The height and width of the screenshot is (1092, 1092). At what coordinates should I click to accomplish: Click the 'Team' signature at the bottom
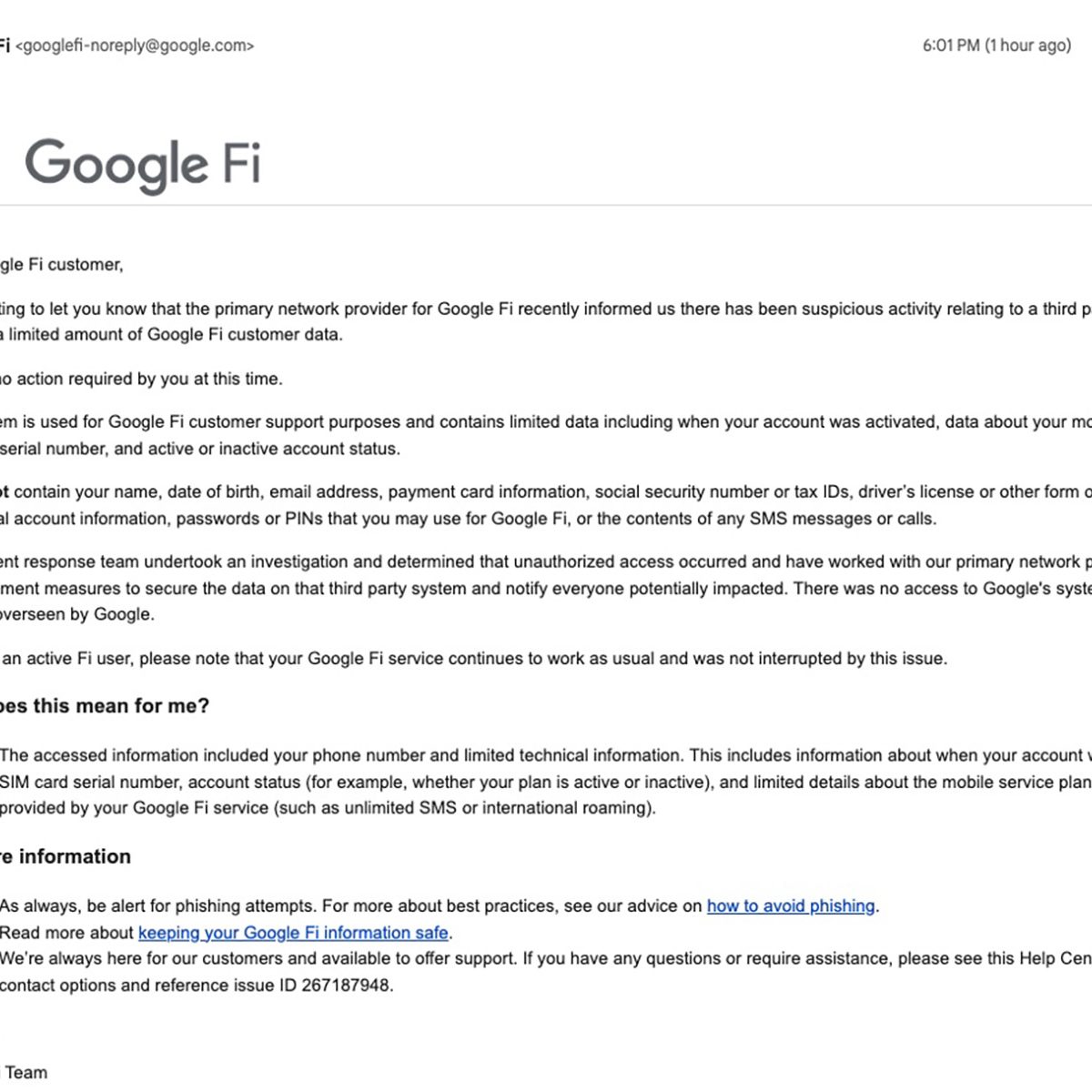tap(25, 1072)
